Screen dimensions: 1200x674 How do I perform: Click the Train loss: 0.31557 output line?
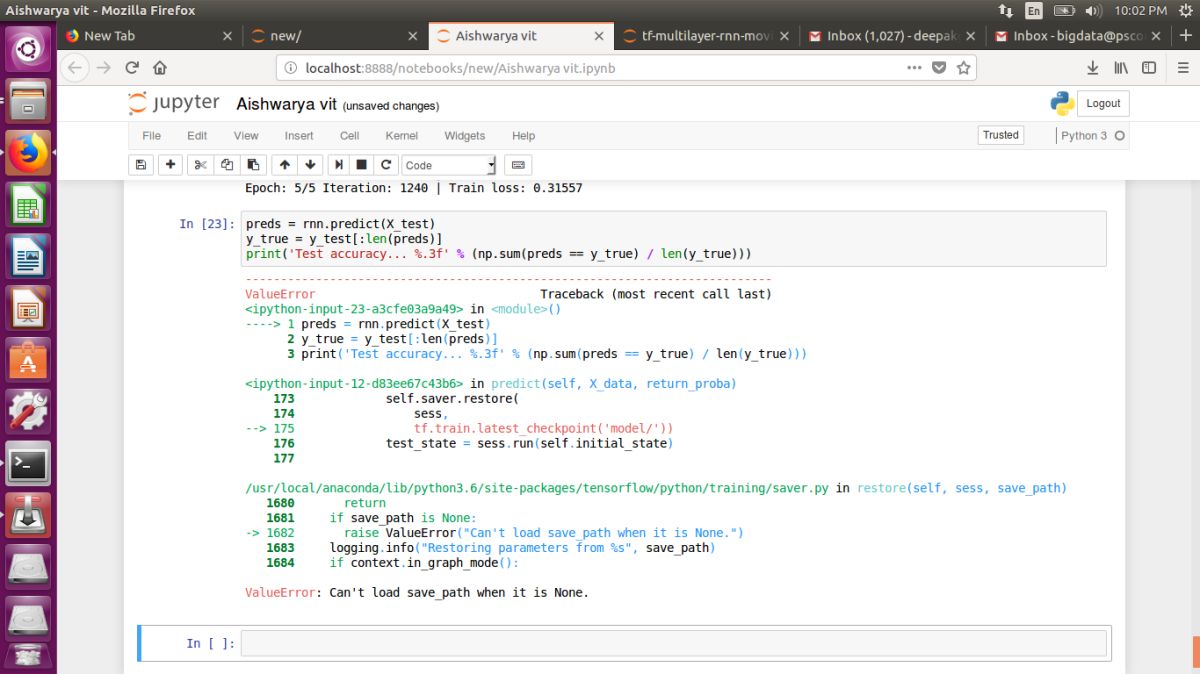click(414, 188)
